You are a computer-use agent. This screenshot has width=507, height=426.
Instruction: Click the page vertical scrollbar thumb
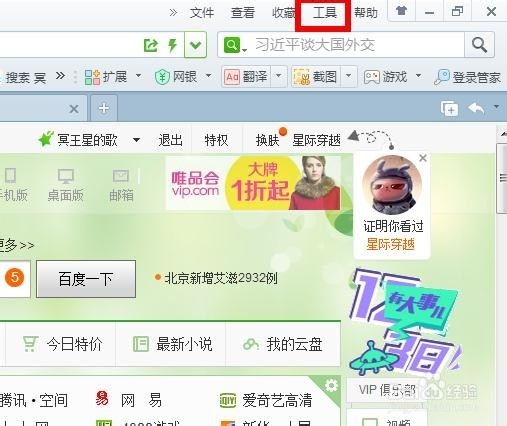pyautogui.click(x=502, y=178)
